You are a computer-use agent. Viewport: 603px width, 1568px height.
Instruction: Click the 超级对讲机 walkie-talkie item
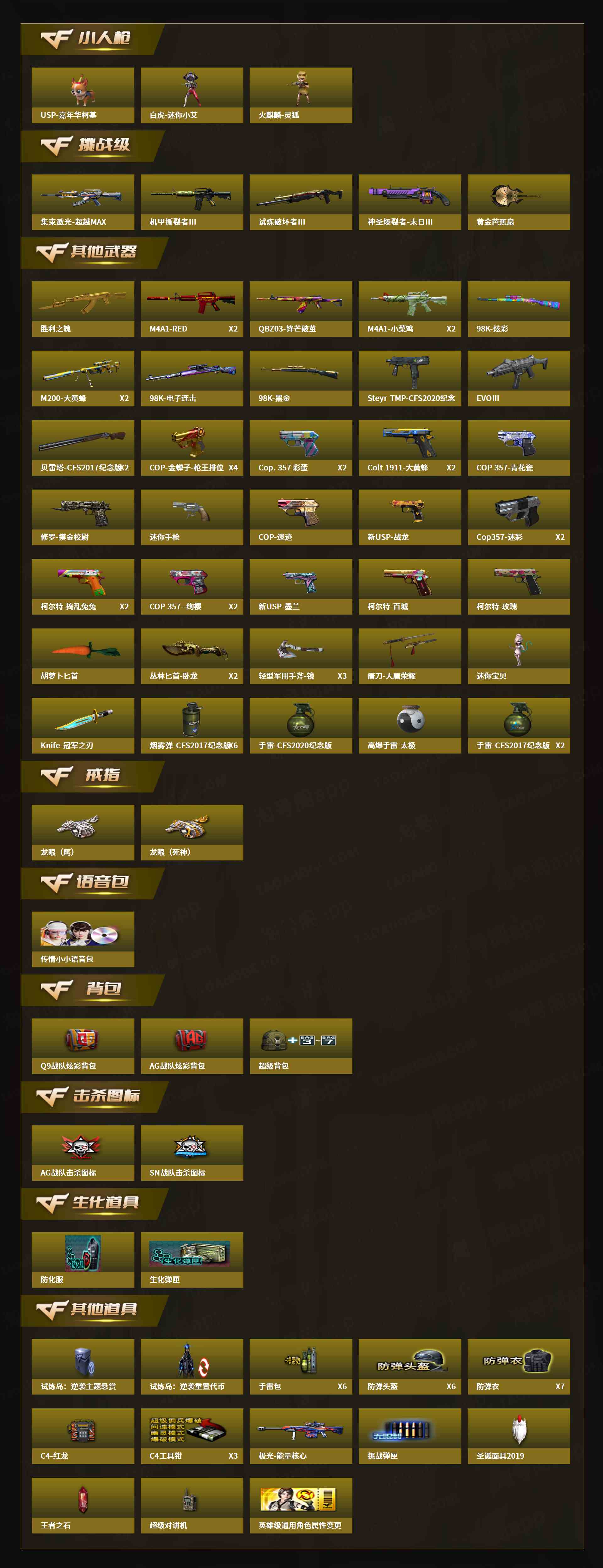(x=192, y=1505)
